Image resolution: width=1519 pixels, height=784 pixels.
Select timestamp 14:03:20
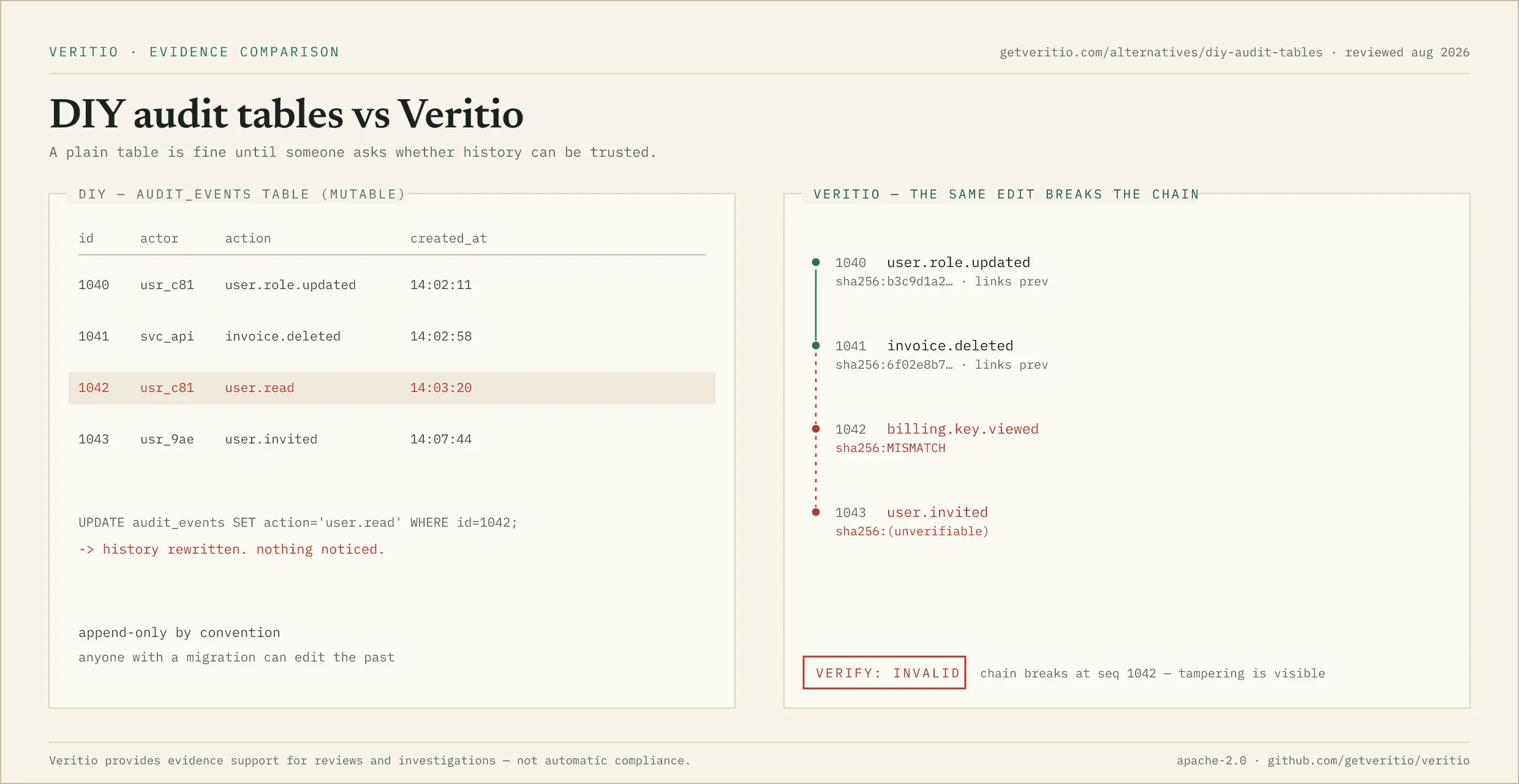click(441, 388)
